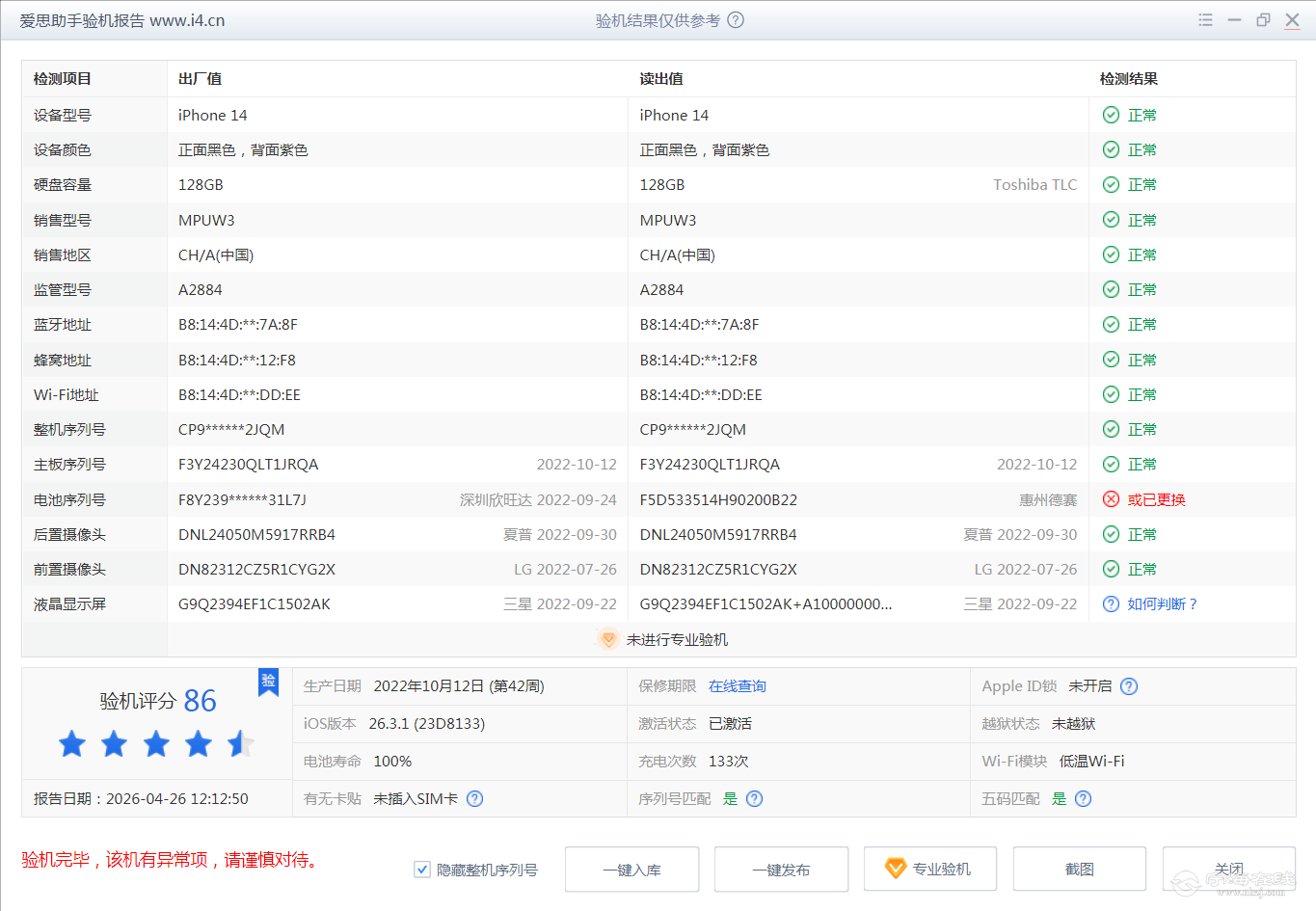
Task: Restore the report window size
Action: (1263, 20)
